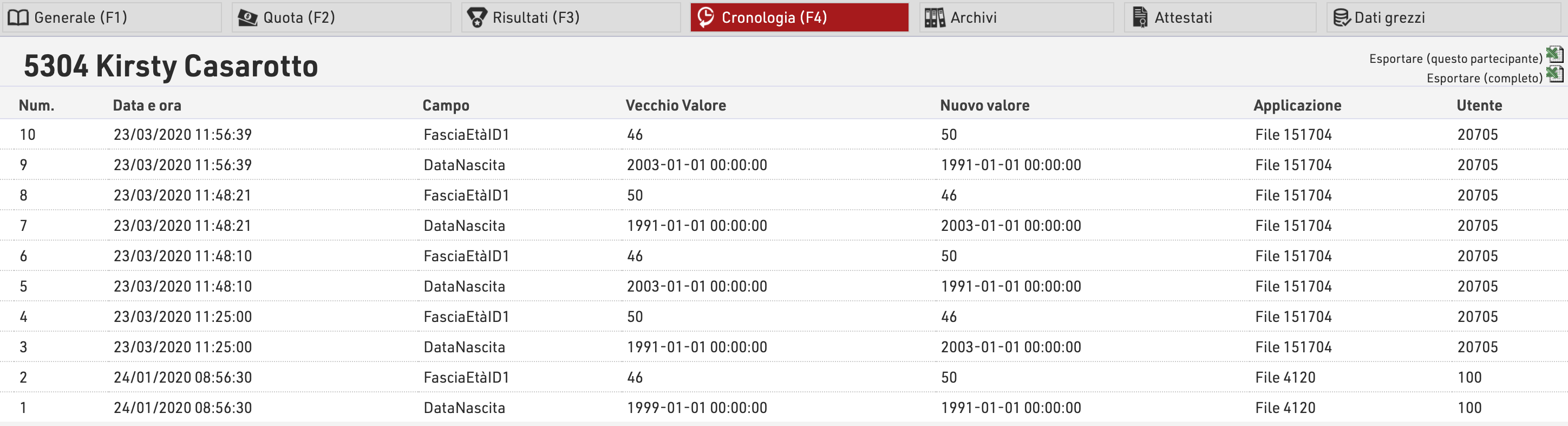Image resolution: width=1568 pixels, height=426 pixels.
Task: Switch to the Risultati (F3) tab
Action: pos(570,18)
